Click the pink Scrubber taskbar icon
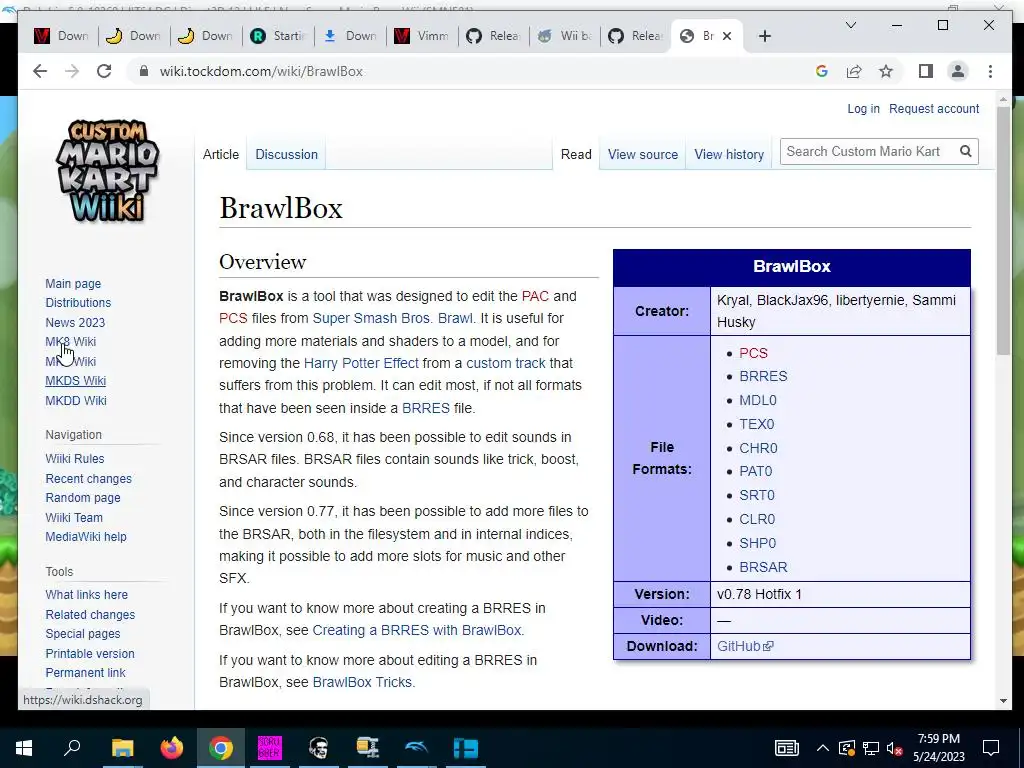The width and height of the screenshot is (1024, 768). point(270,748)
